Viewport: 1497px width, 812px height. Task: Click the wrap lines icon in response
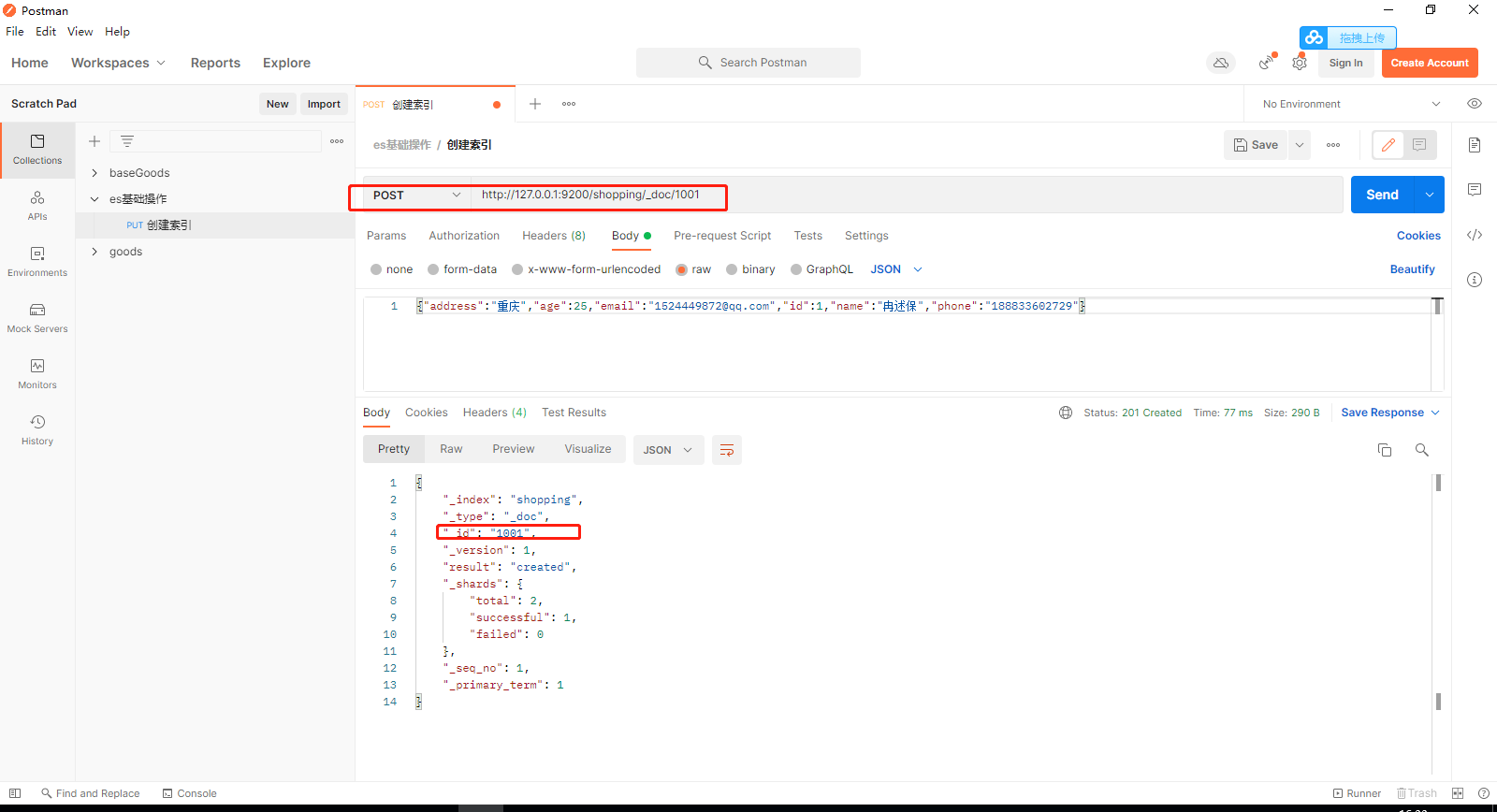tap(727, 450)
